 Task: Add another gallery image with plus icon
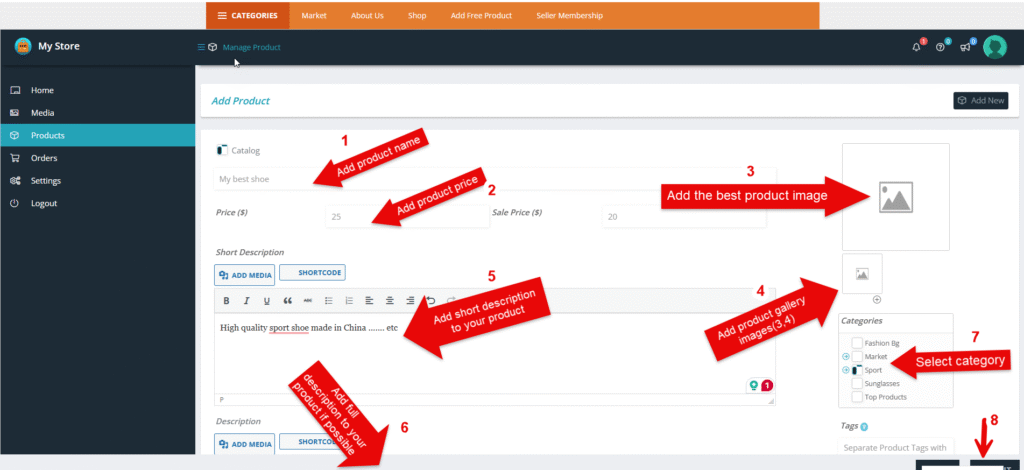(876, 300)
